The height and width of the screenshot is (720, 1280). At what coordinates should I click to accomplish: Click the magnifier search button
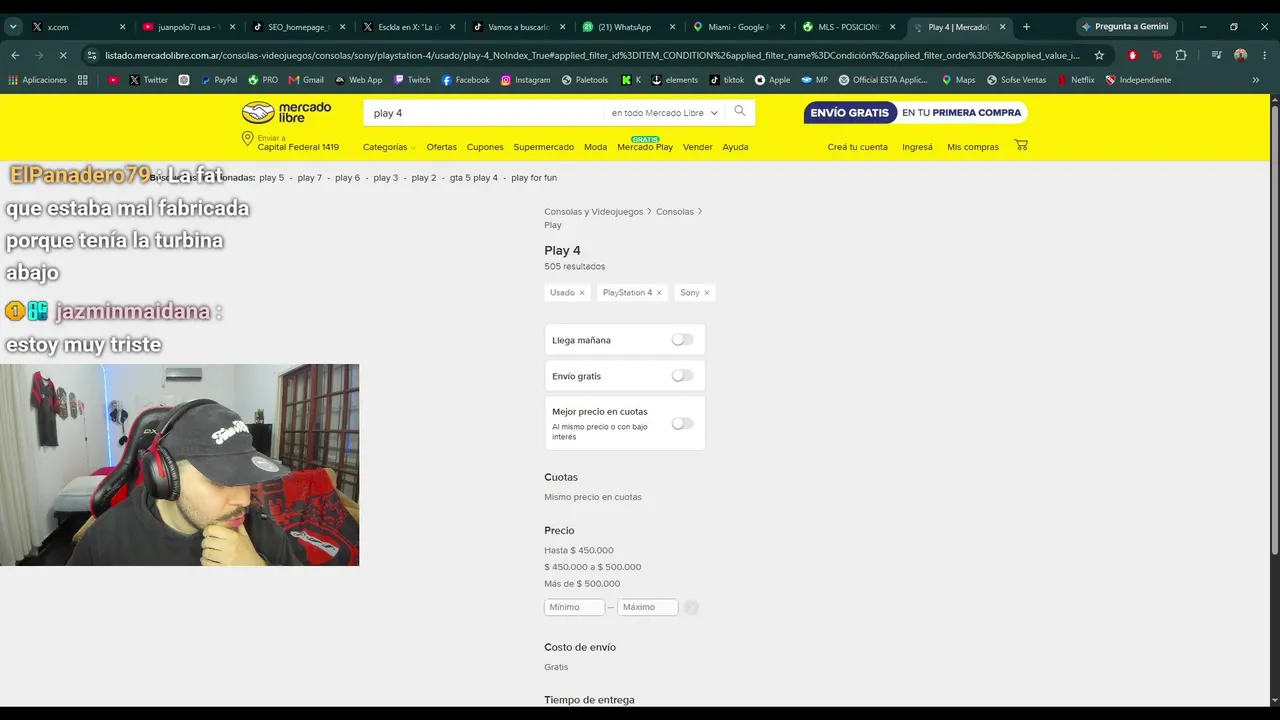[x=740, y=112]
